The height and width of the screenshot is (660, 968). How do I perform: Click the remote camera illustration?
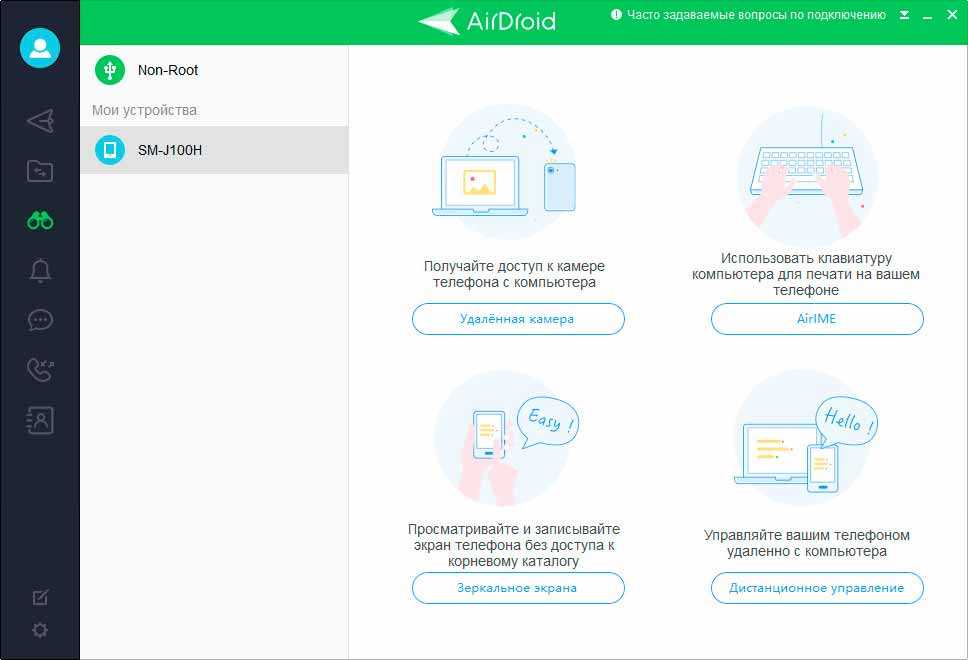[504, 172]
